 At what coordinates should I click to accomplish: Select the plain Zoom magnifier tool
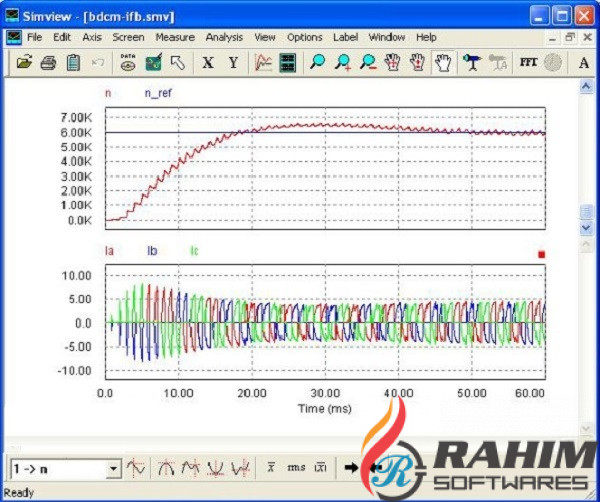pyautogui.click(x=318, y=62)
